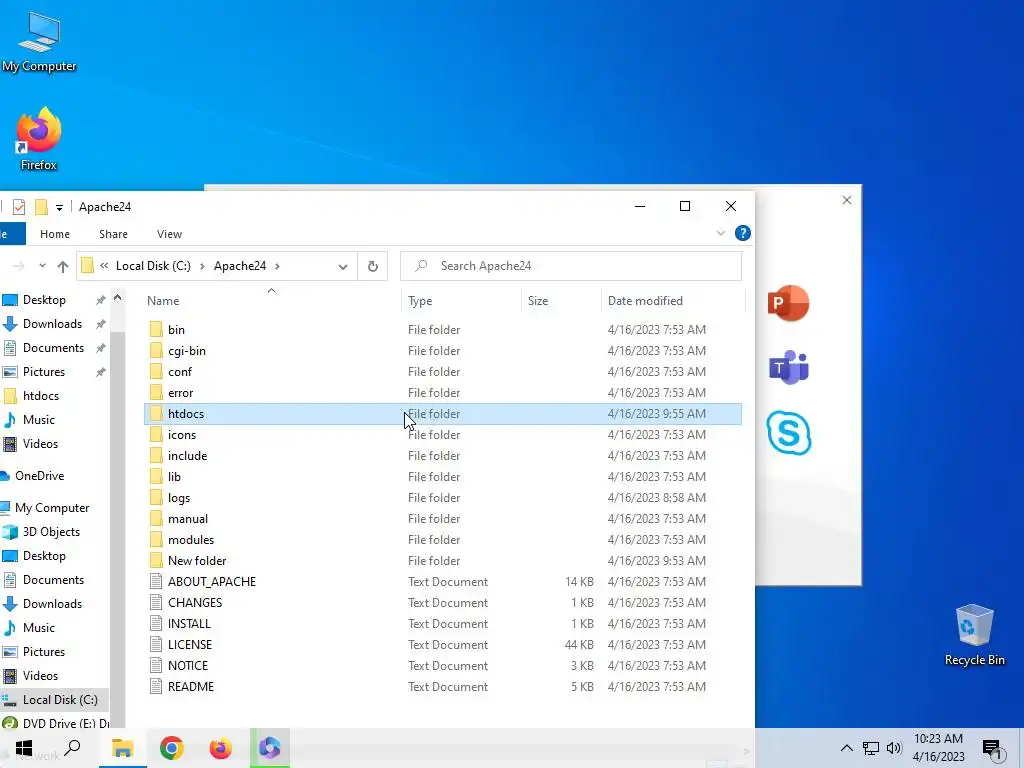Sort files by the Name column header

[272, 300]
